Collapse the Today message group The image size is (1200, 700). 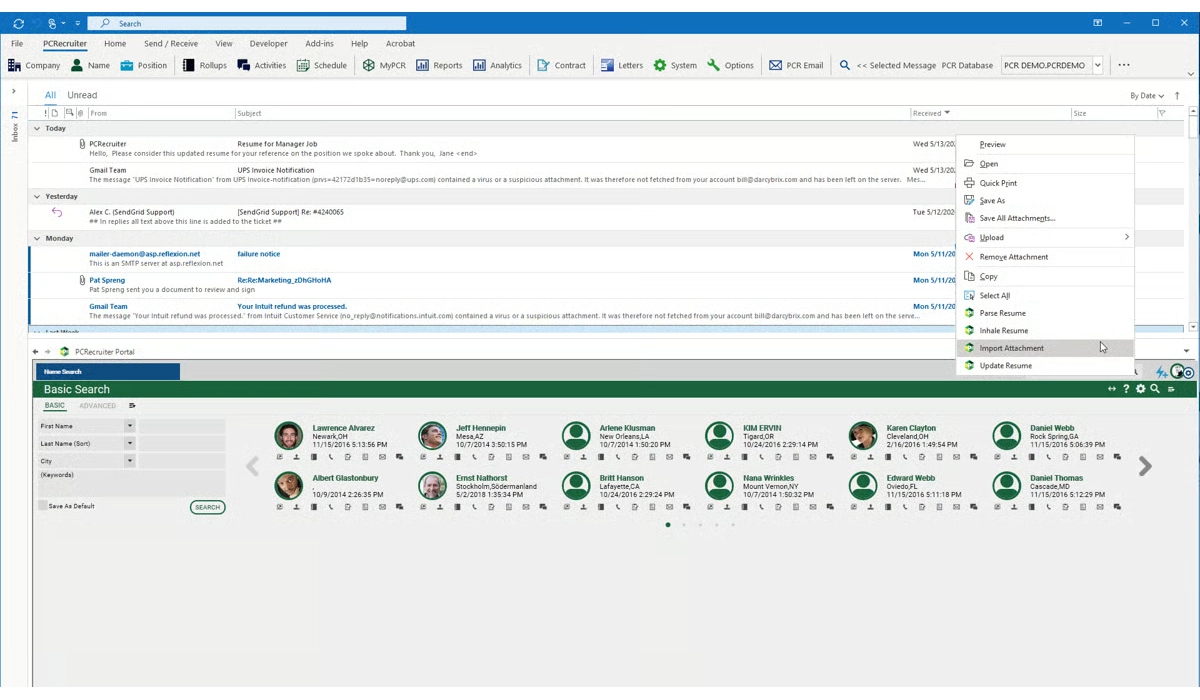[x=37, y=128]
